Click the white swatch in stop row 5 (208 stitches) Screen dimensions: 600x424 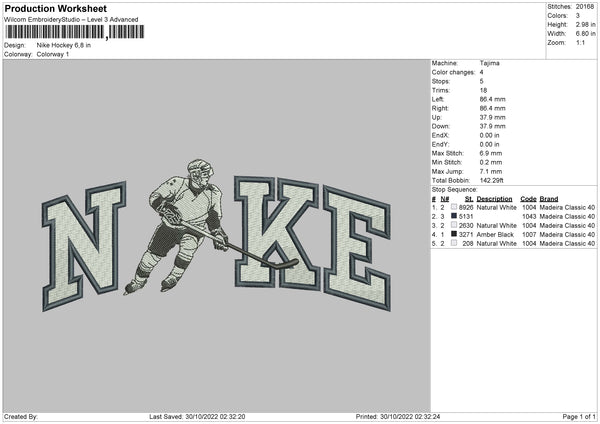pyautogui.click(x=454, y=243)
